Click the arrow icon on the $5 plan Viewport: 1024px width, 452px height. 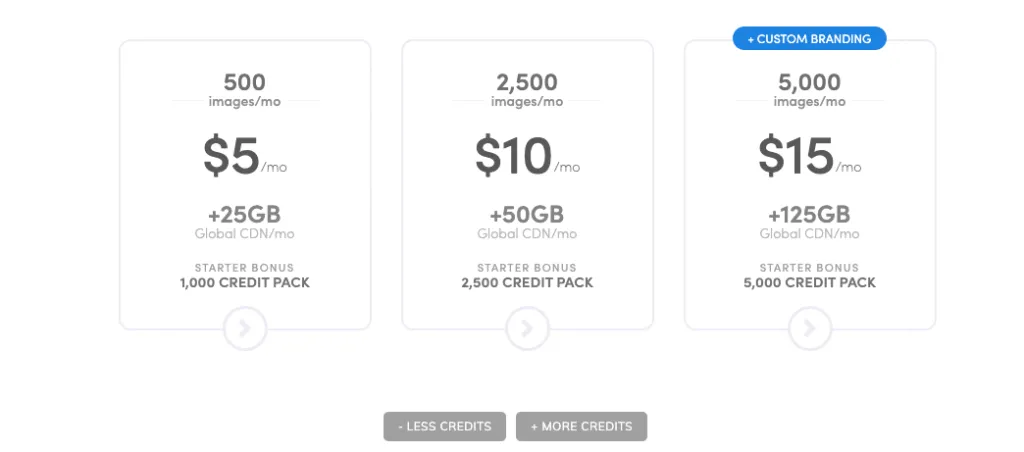[245, 328]
